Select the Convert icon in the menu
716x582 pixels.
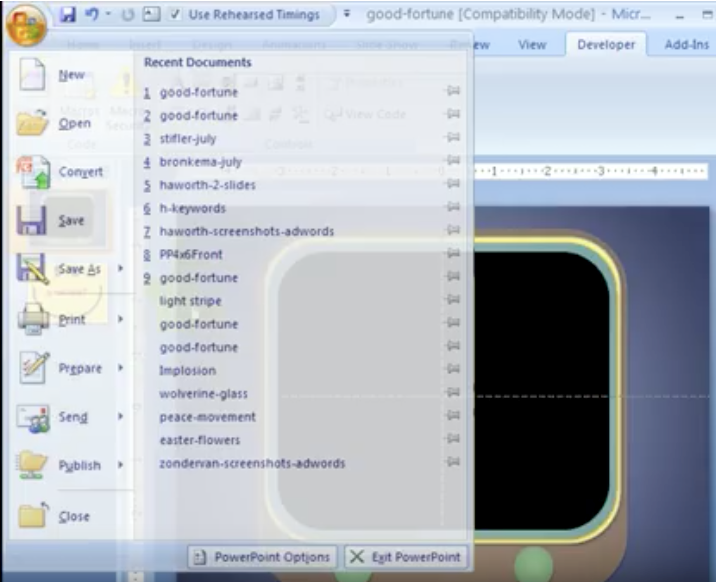(32, 172)
